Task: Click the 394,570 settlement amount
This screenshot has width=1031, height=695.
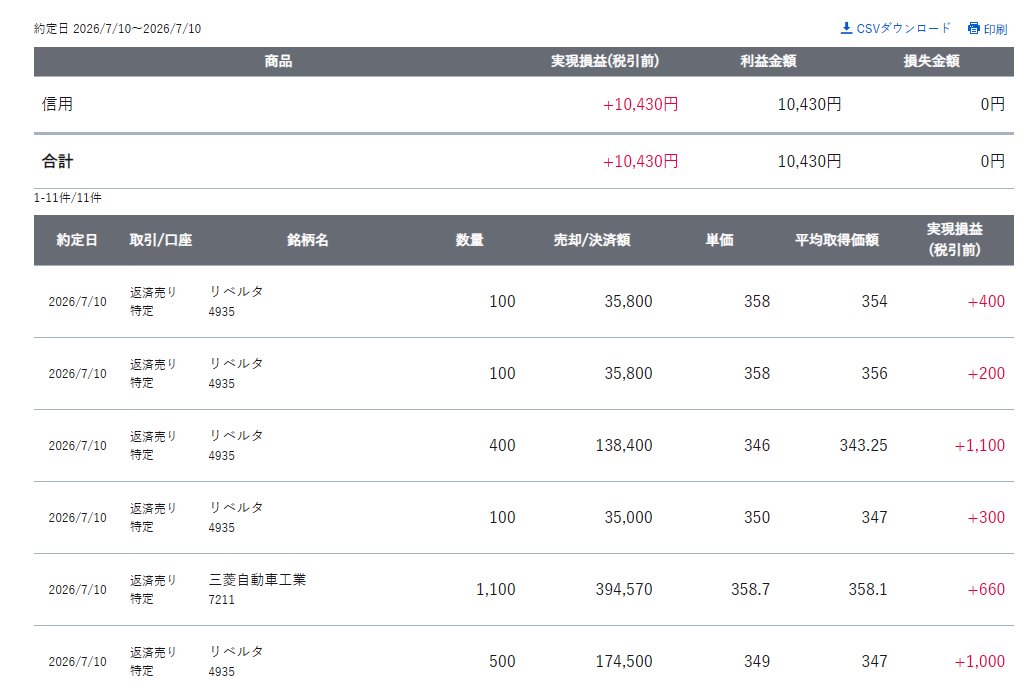Action: 624,589
